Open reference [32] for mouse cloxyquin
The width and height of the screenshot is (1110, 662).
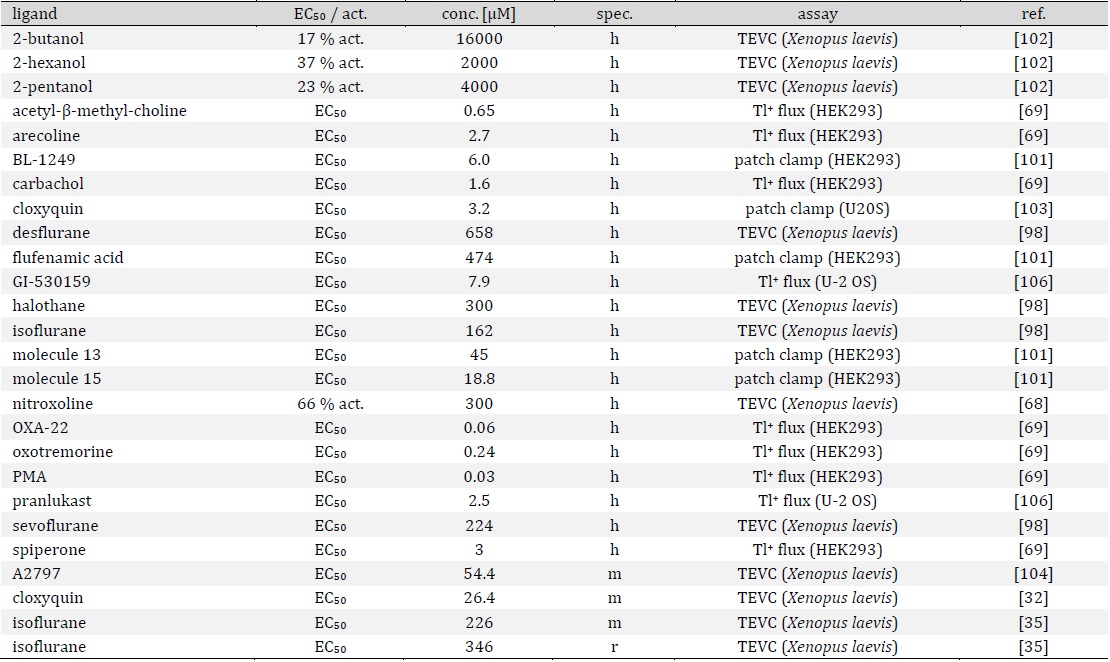[x=1033, y=598]
